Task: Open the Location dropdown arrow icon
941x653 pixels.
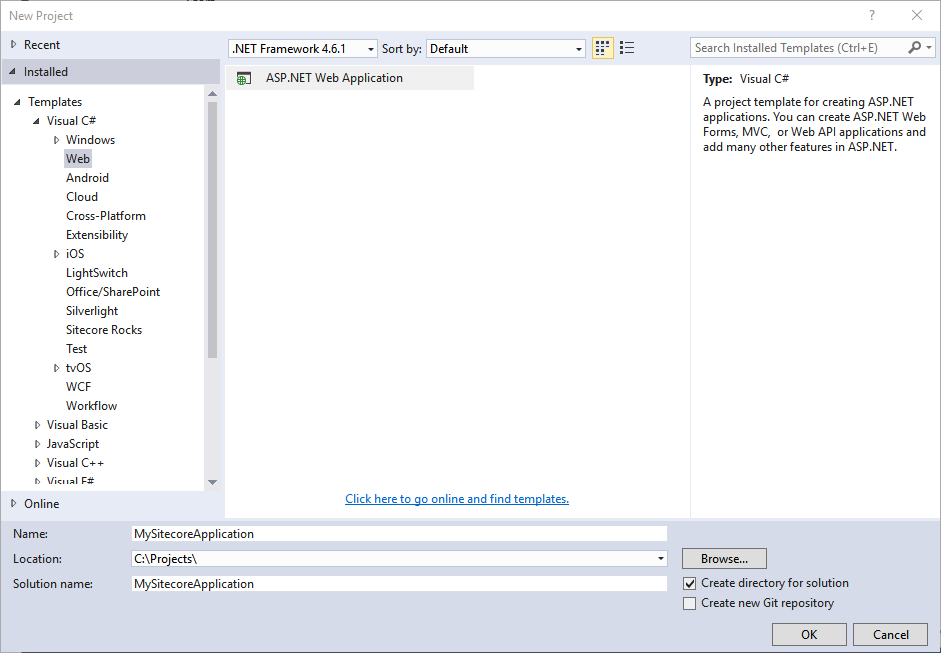Action: coord(660,558)
